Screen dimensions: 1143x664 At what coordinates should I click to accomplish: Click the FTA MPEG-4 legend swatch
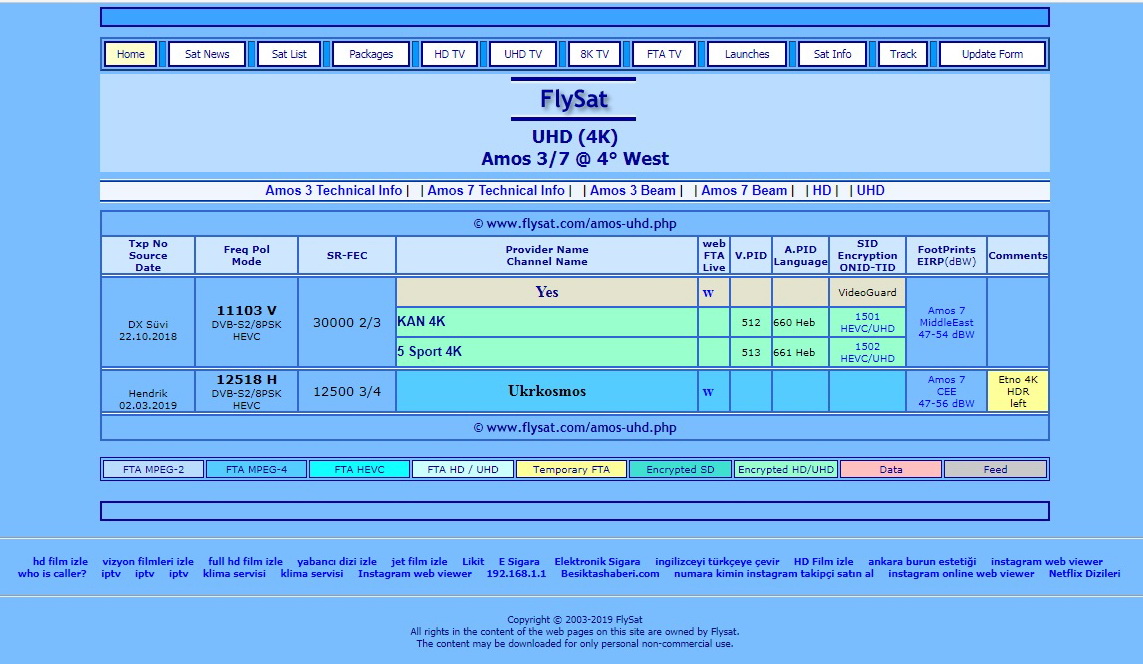click(x=256, y=469)
